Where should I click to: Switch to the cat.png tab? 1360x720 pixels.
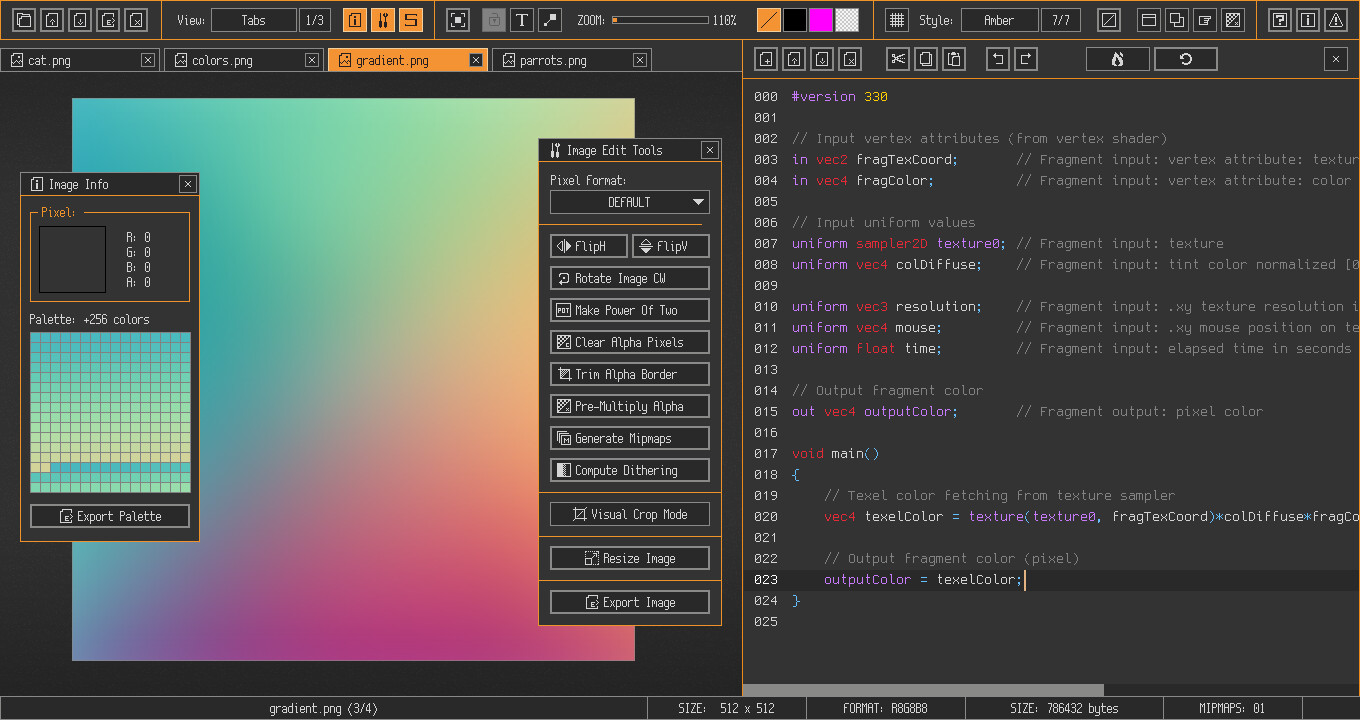click(75, 59)
